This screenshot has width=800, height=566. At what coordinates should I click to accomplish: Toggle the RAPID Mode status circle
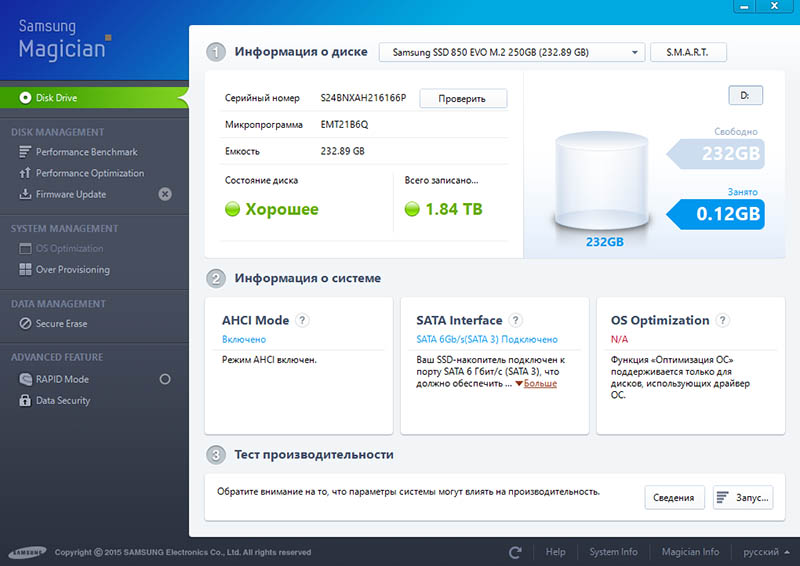coord(165,379)
